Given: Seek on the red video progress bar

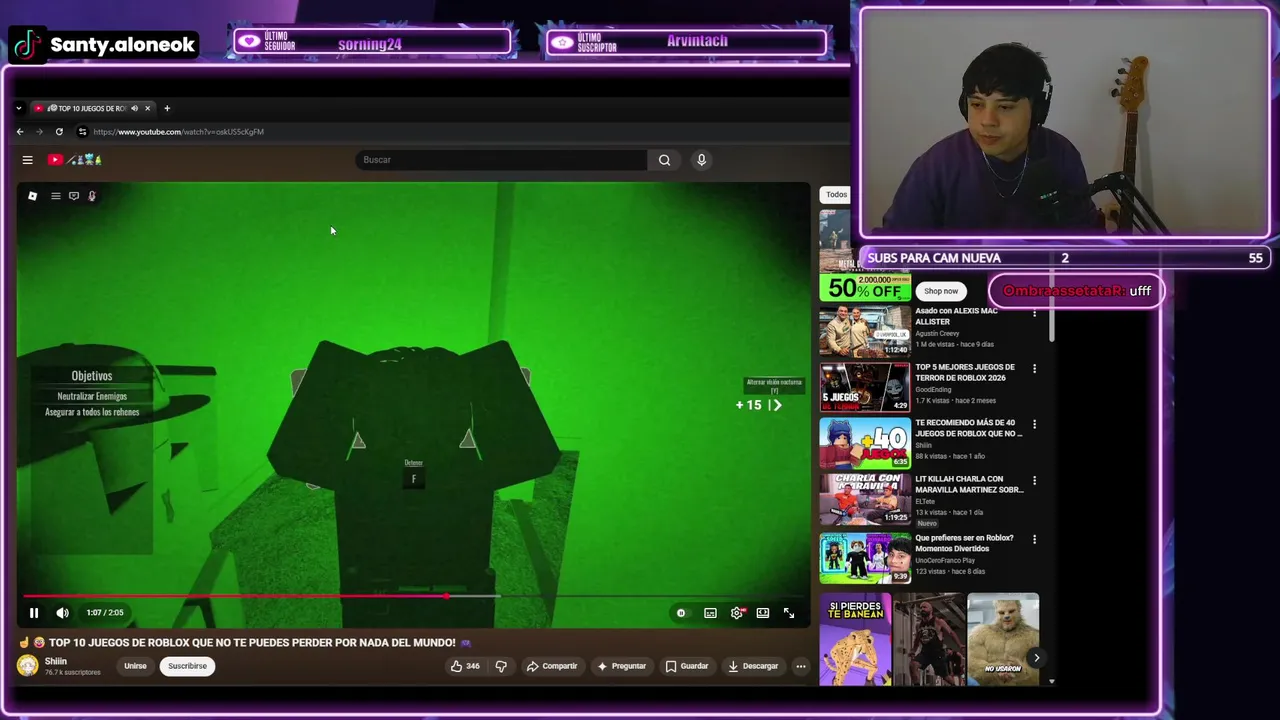Looking at the screenshot, I should coord(235,597).
